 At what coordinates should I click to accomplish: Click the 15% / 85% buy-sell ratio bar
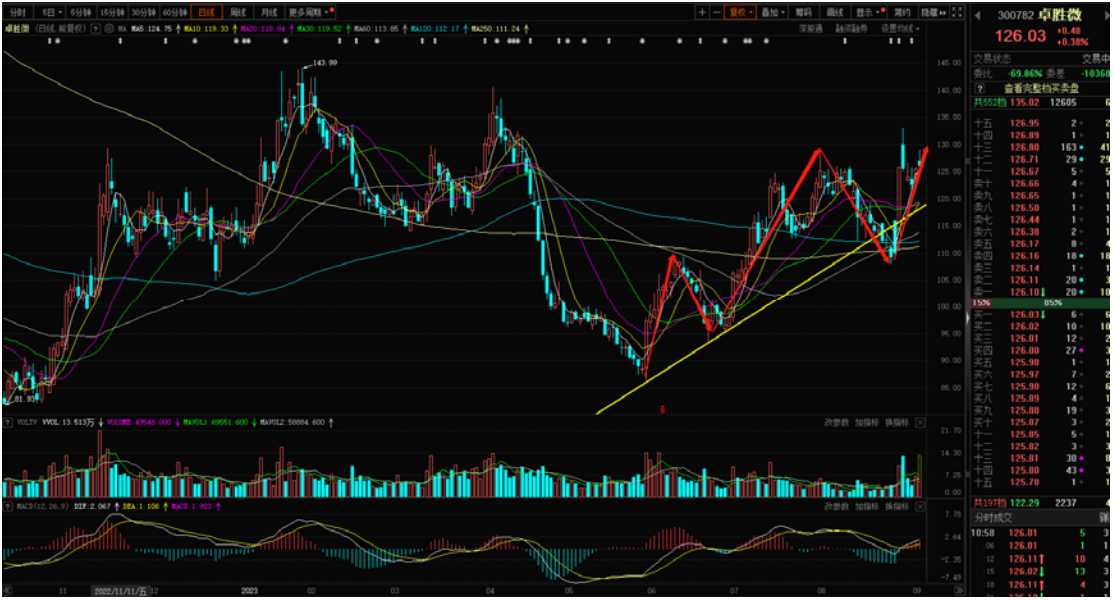1039,303
